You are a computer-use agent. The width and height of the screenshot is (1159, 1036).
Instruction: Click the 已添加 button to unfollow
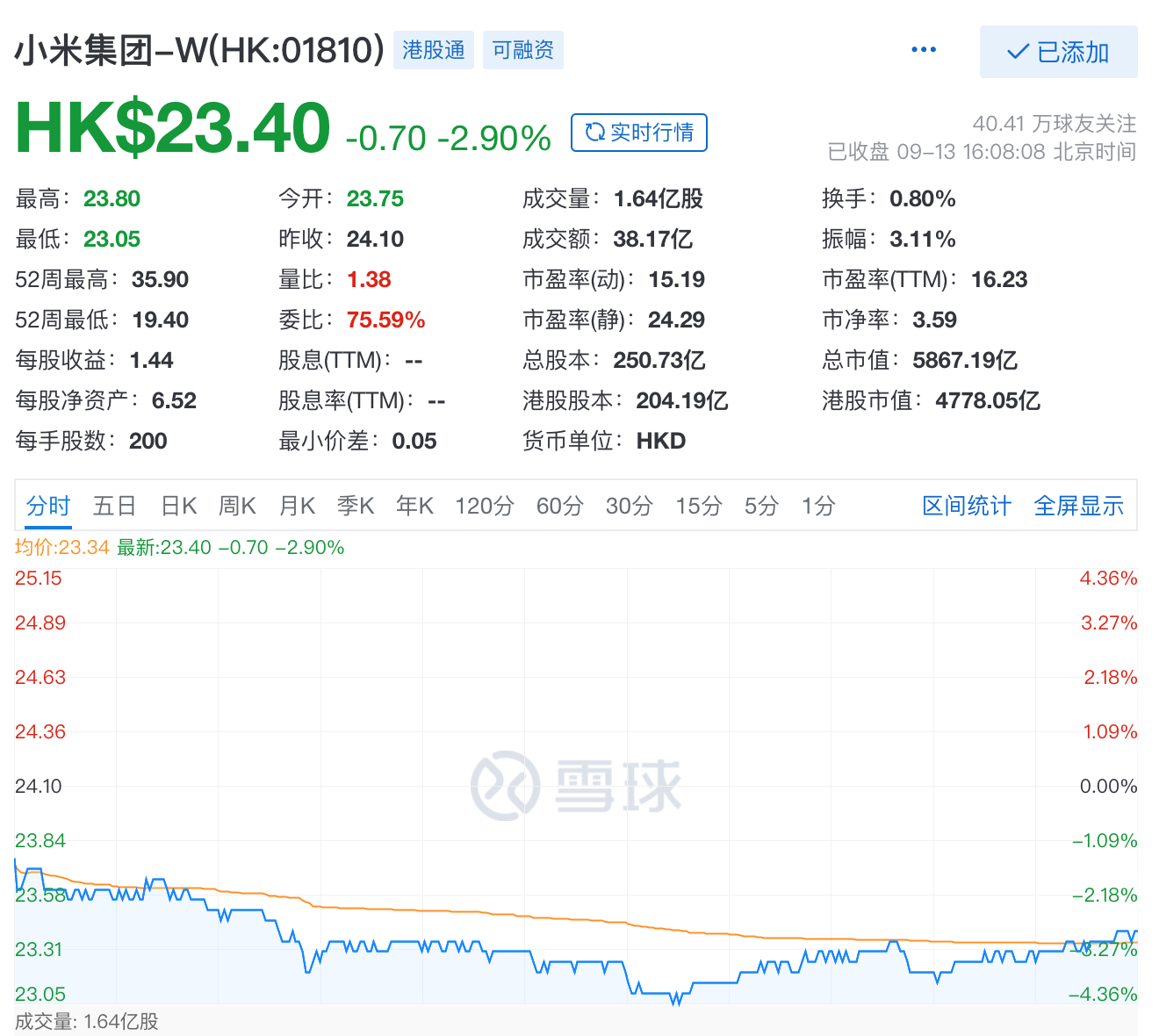click(x=1058, y=51)
